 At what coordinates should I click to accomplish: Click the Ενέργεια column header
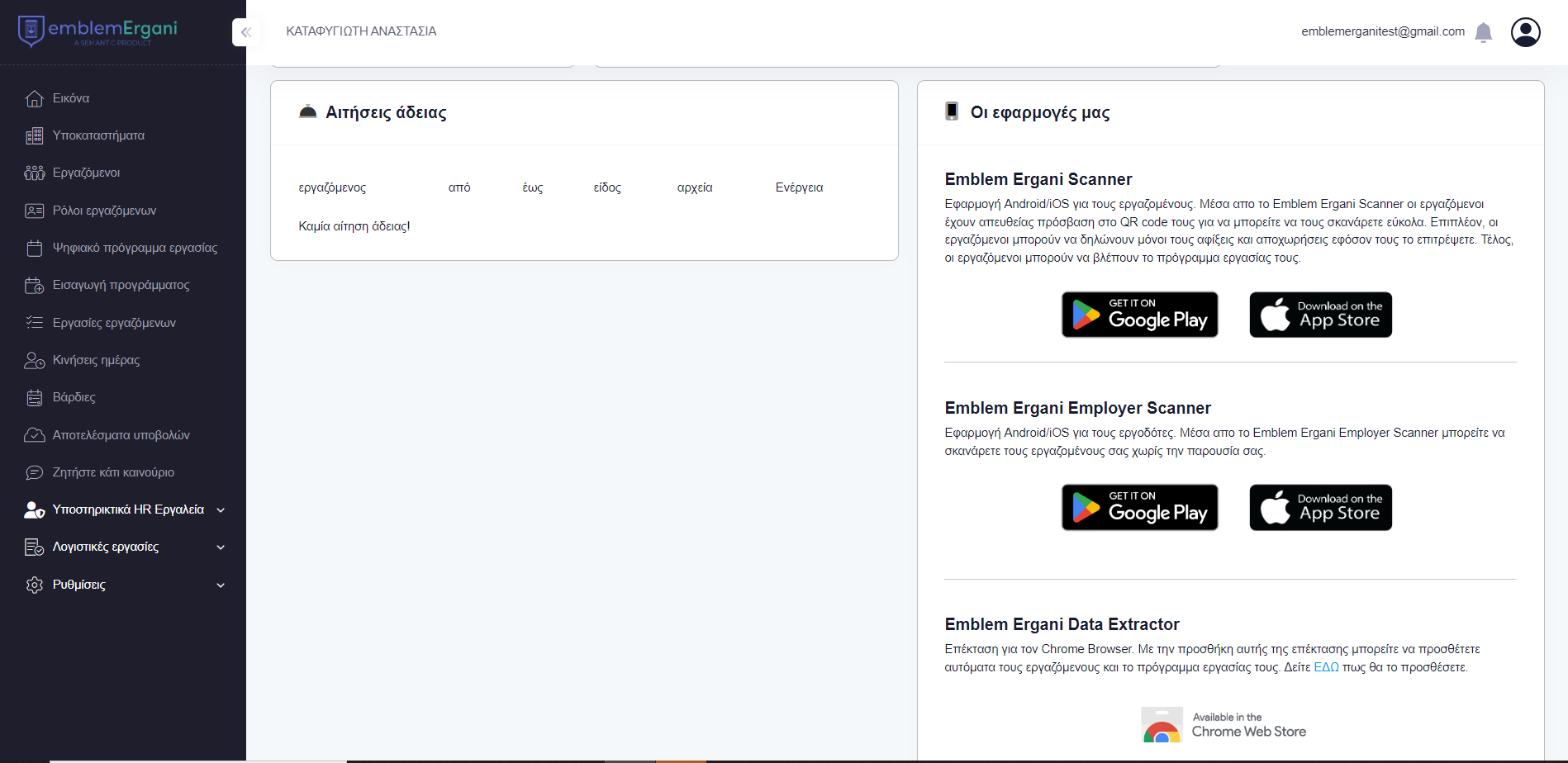point(799,187)
